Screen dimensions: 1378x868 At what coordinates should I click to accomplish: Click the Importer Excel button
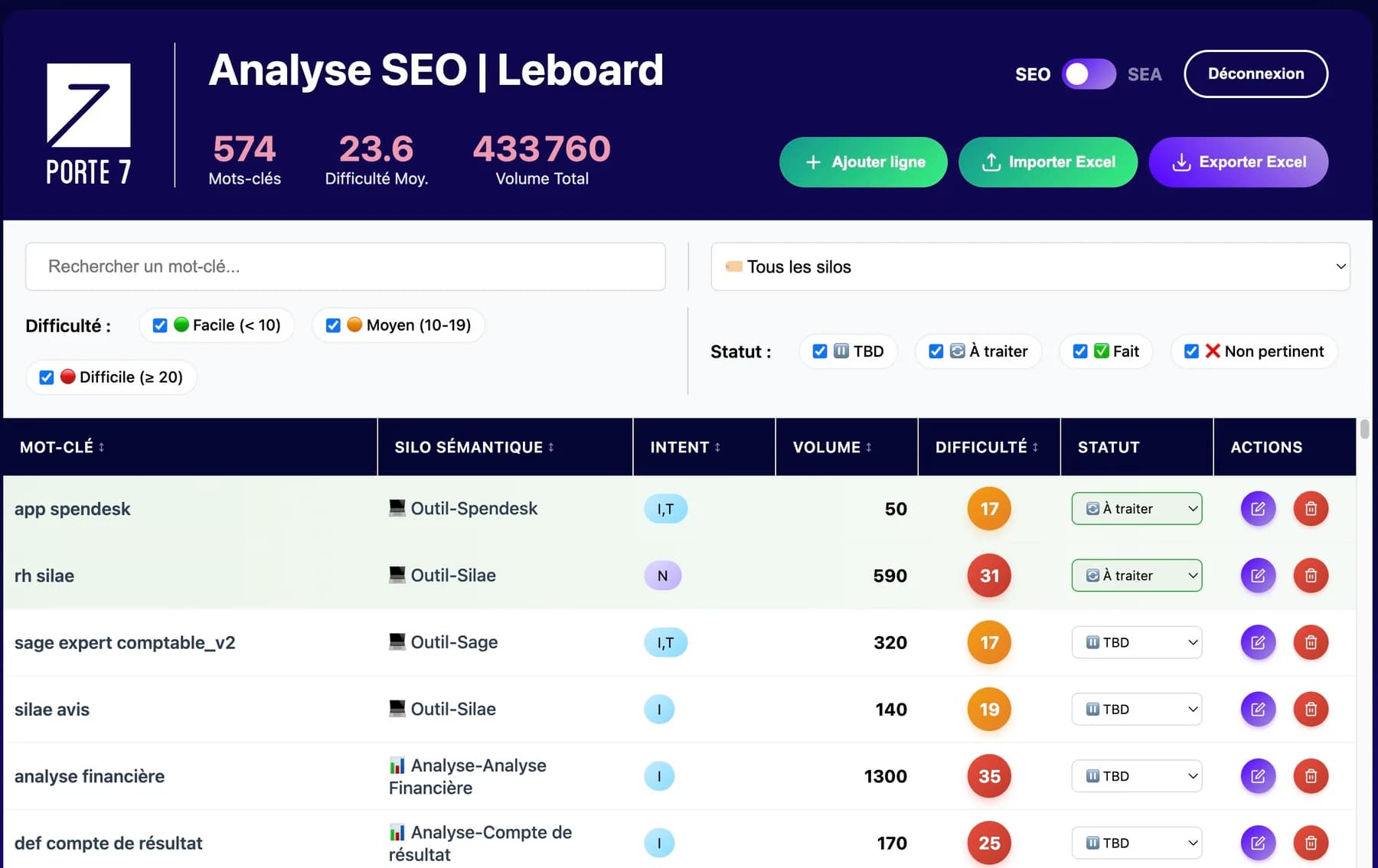[x=1048, y=162]
